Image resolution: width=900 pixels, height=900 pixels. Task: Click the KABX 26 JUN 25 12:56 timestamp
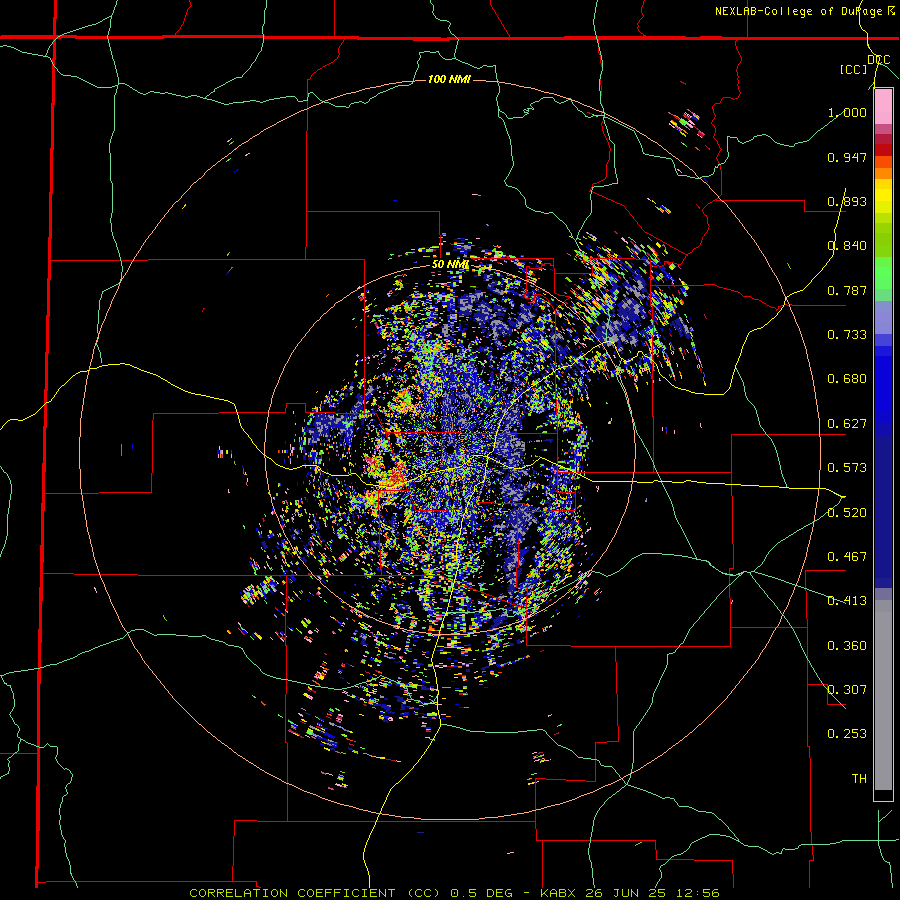(630, 893)
